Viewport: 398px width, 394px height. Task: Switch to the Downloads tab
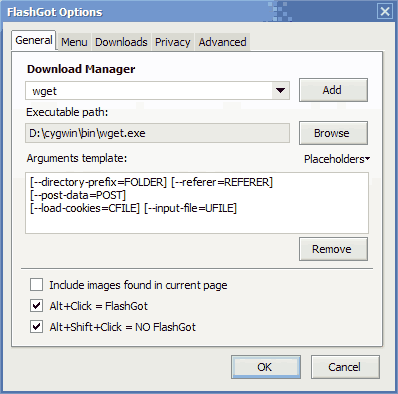pos(121,42)
